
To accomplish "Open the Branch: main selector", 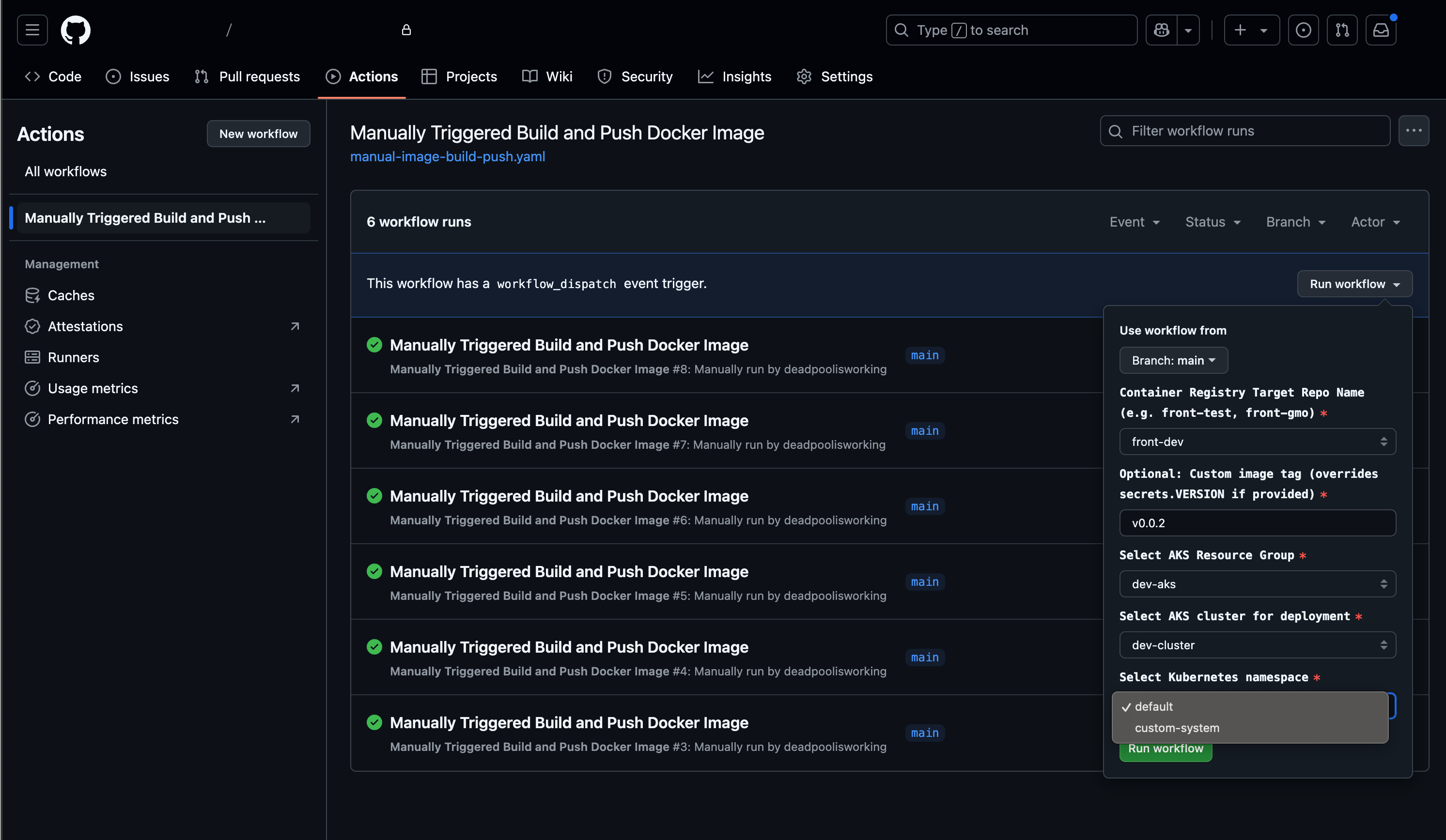I will point(1173,360).
